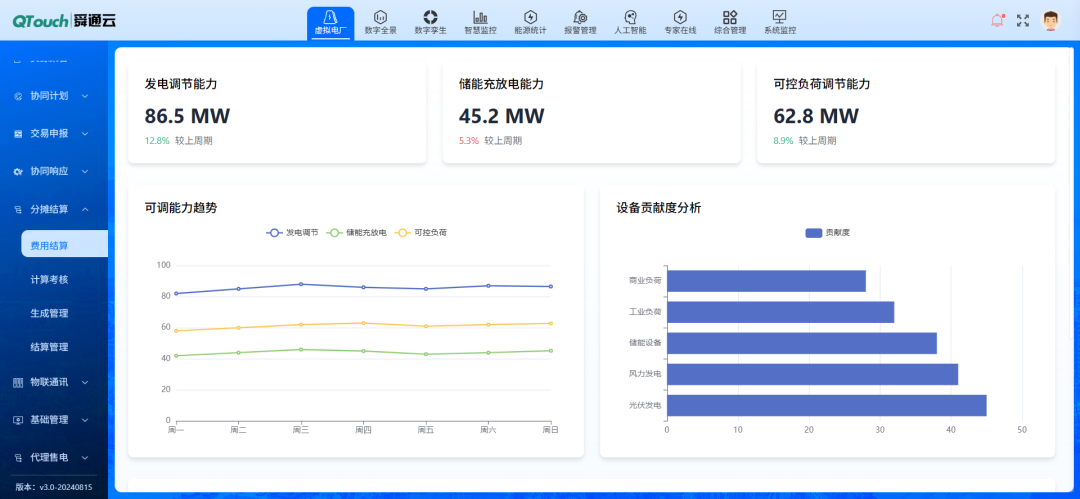Open the 人工智能 head icon
1080x499 pixels.
[630, 17]
